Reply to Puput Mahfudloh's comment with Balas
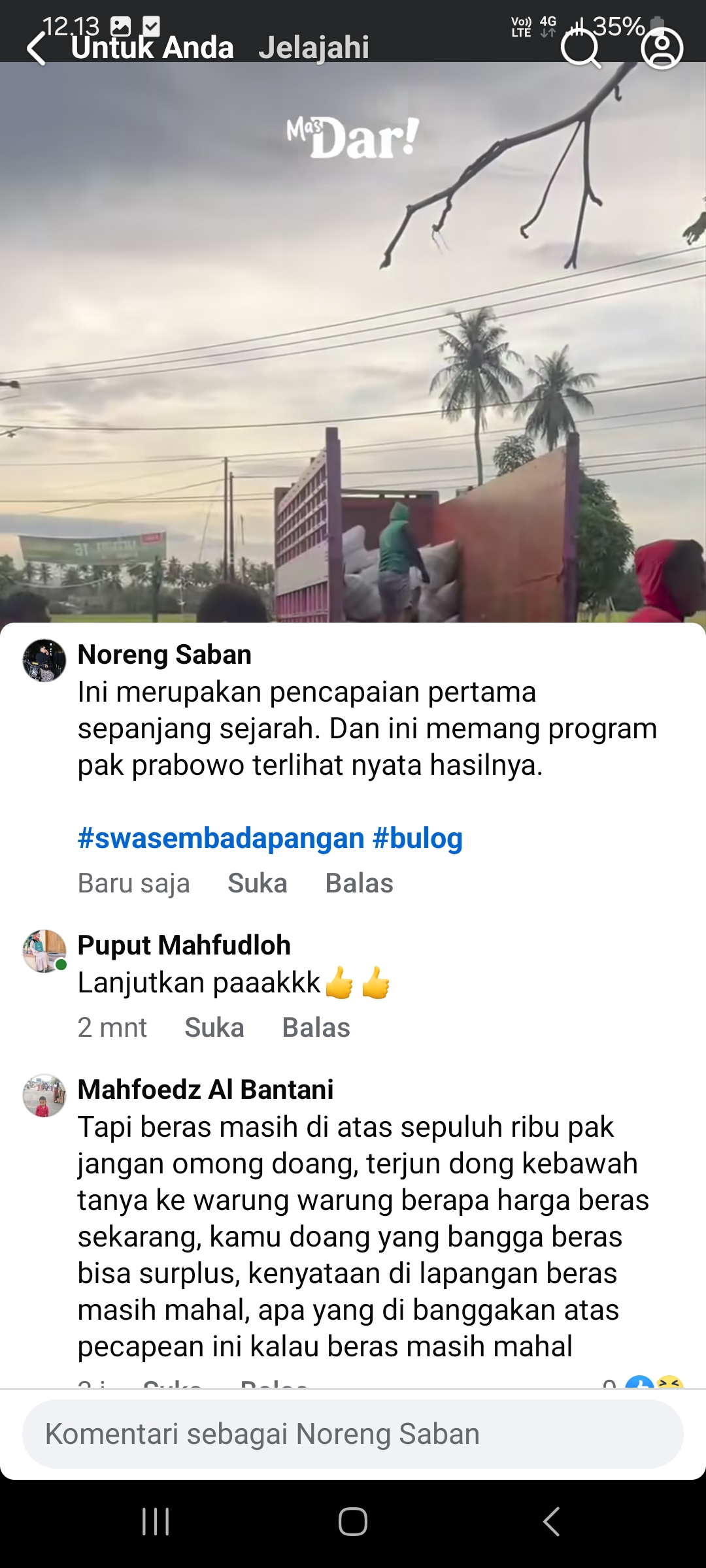This screenshot has height=1568, width=706. click(x=316, y=1028)
